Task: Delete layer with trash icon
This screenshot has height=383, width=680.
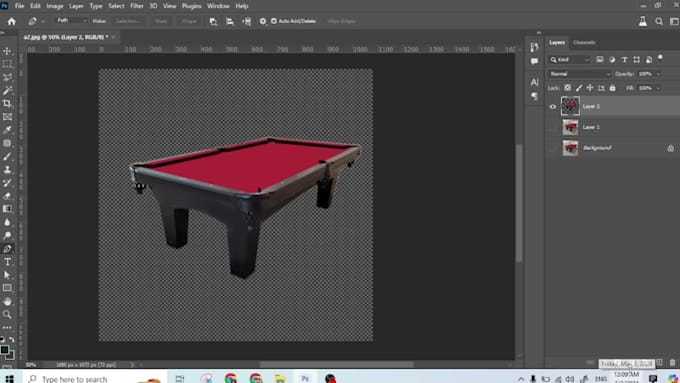Action: coord(673,362)
